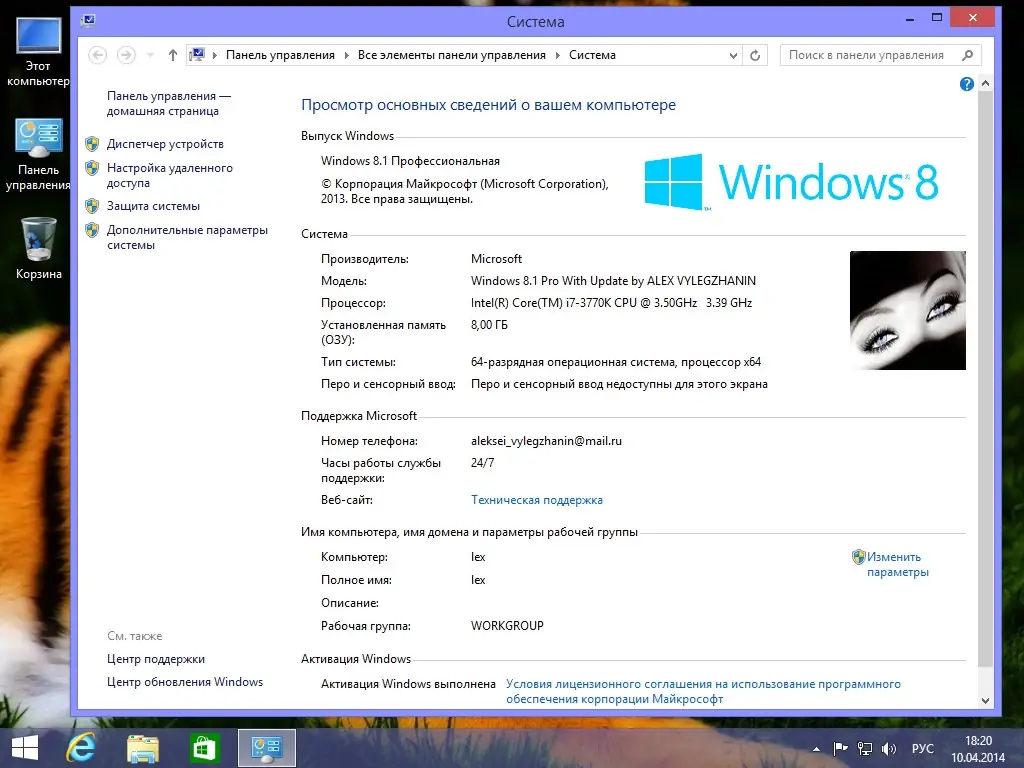The width and height of the screenshot is (1024, 768).
Task: Open the volume speaker icon in tray
Action: (x=888, y=747)
